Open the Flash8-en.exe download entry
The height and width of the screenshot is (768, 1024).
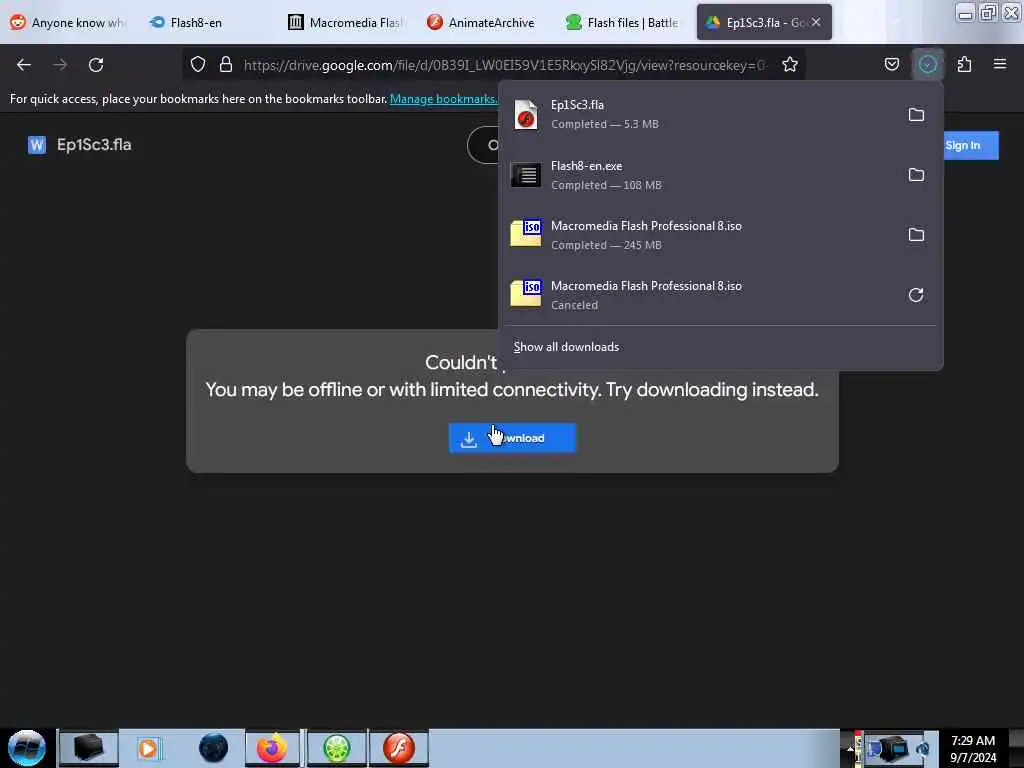tap(702, 175)
